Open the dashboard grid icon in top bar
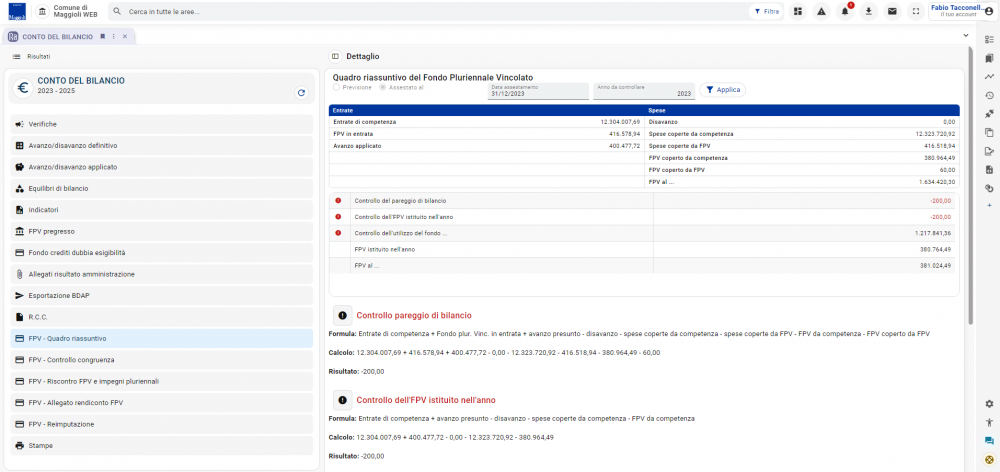Image resolution: width=1000 pixels, height=472 pixels. tap(797, 11)
